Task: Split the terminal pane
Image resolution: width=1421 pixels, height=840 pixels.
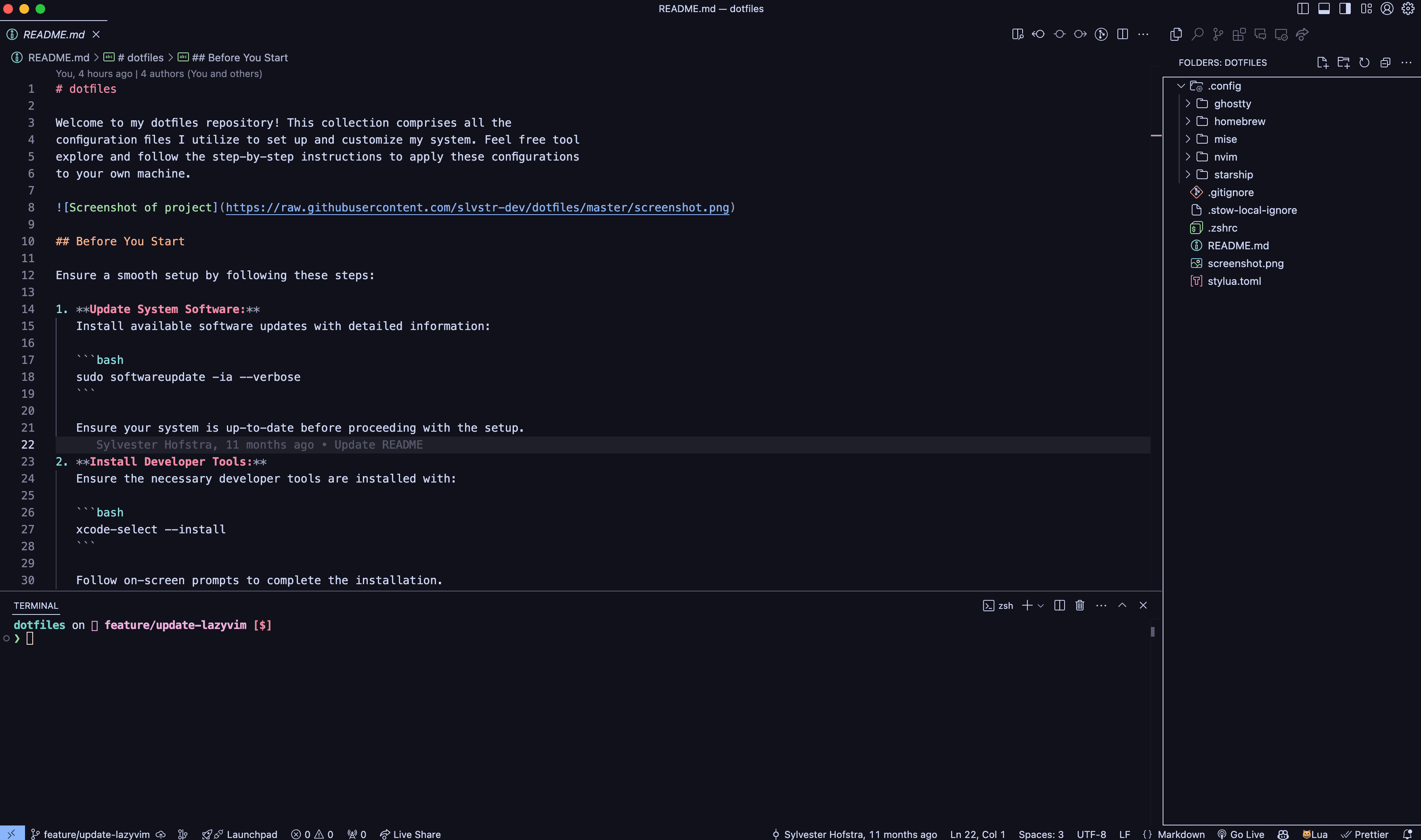Action: pos(1059,606)
